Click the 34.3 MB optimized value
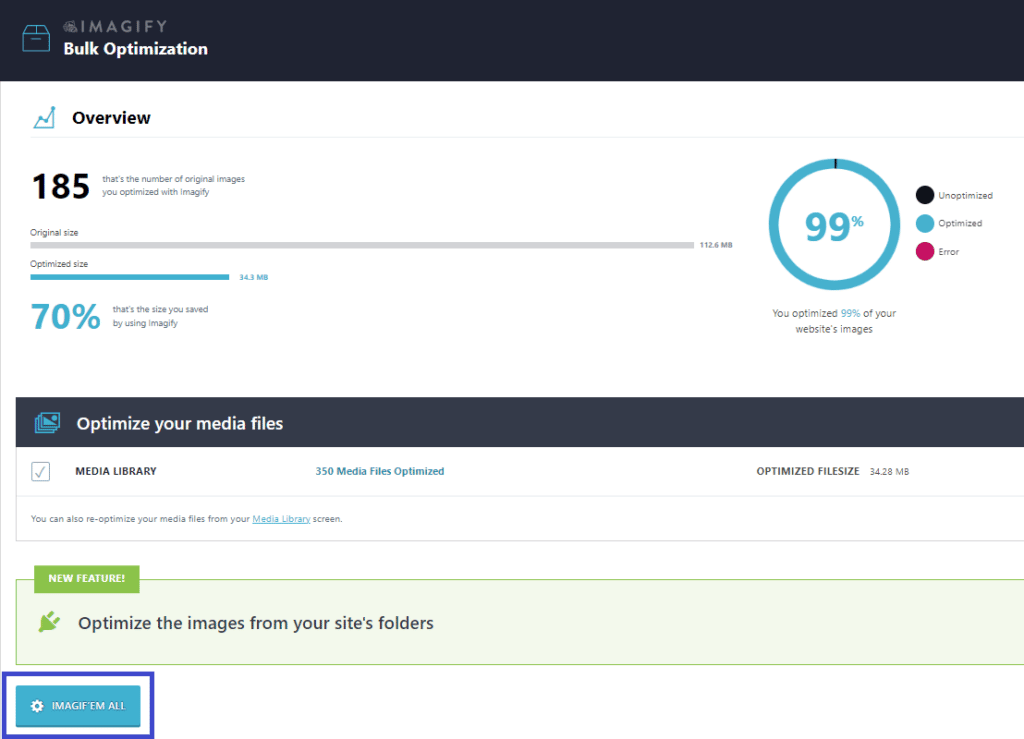Screen dimensions: 1024x739 click(x=253, y=277)
